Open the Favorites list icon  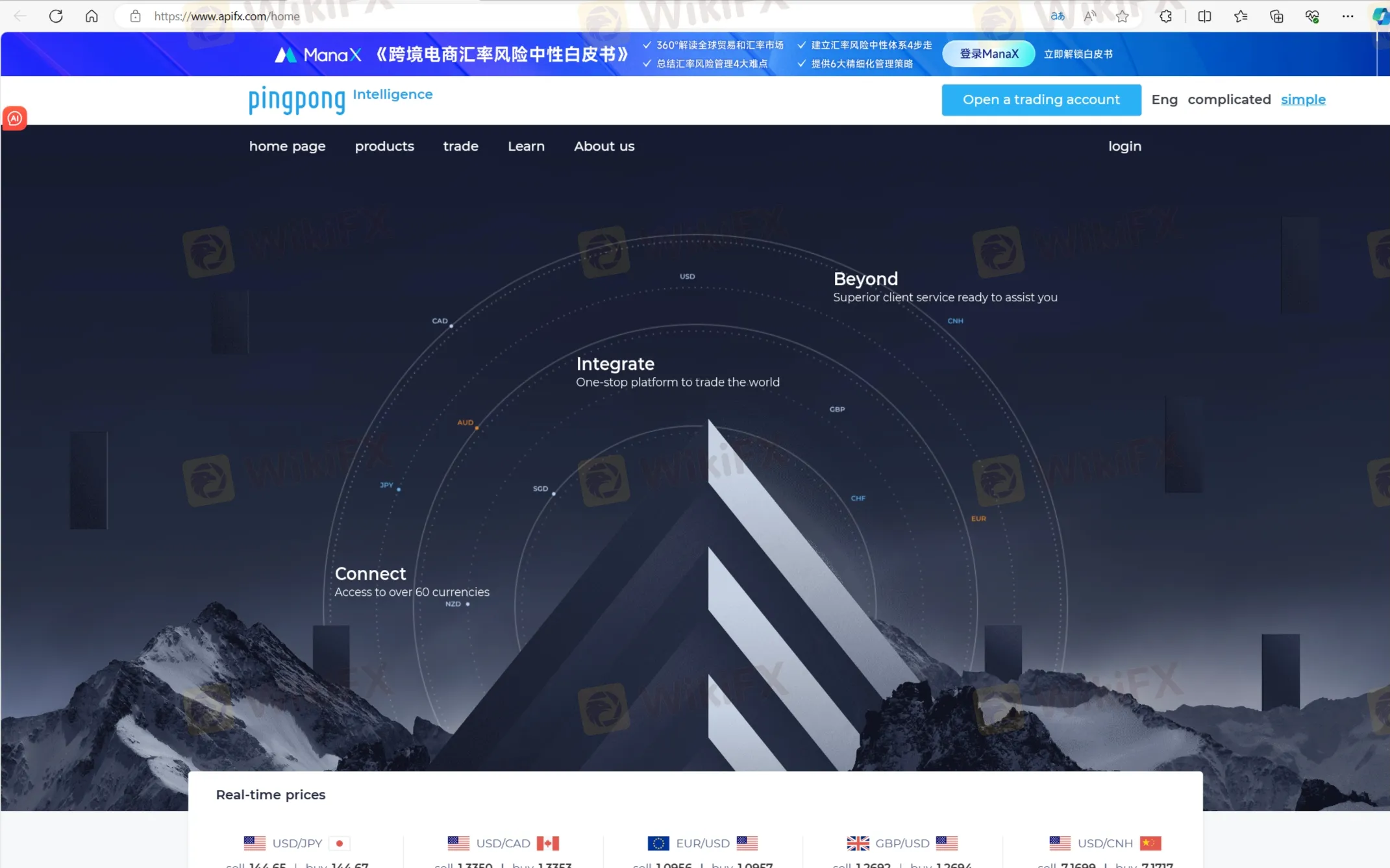1241,16
